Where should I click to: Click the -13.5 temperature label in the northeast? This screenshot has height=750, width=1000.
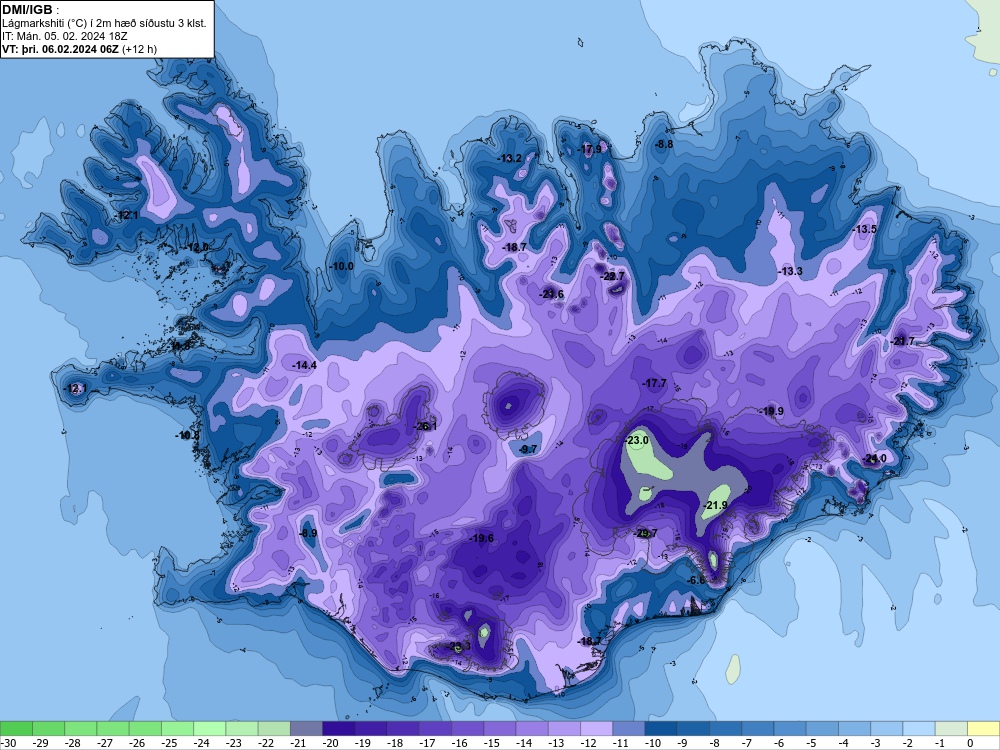pyautogui.click(x=865, y=229)
